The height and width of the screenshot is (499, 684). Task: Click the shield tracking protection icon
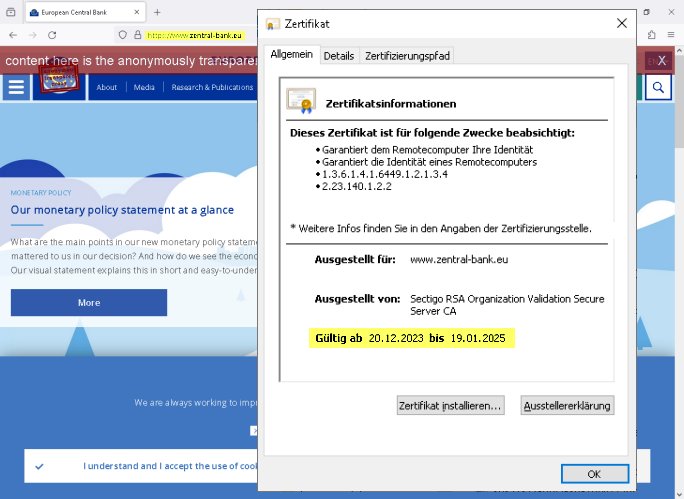click(123, 35)
